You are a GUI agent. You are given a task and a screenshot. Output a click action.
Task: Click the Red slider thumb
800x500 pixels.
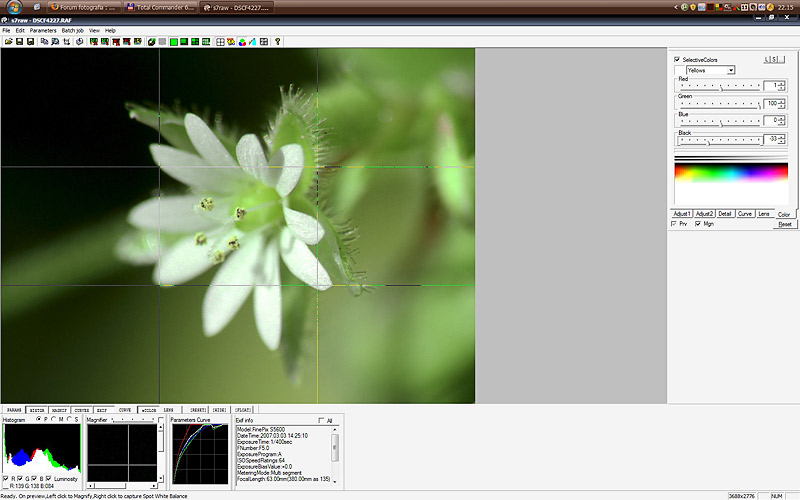[721, 88]
